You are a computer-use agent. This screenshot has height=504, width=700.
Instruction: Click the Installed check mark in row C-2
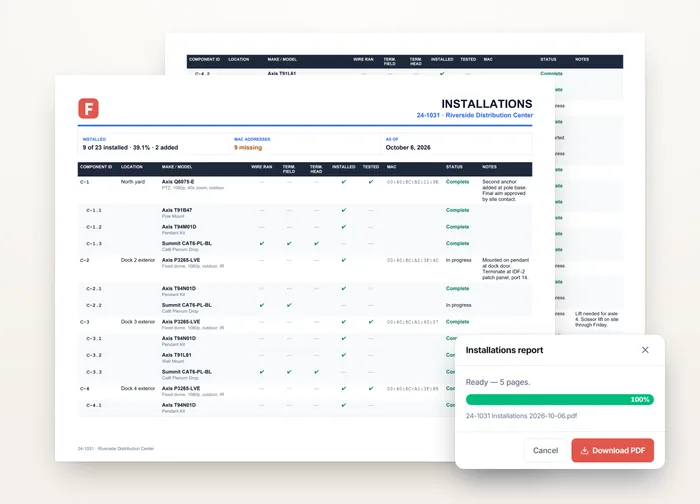(x=343, y=260)
